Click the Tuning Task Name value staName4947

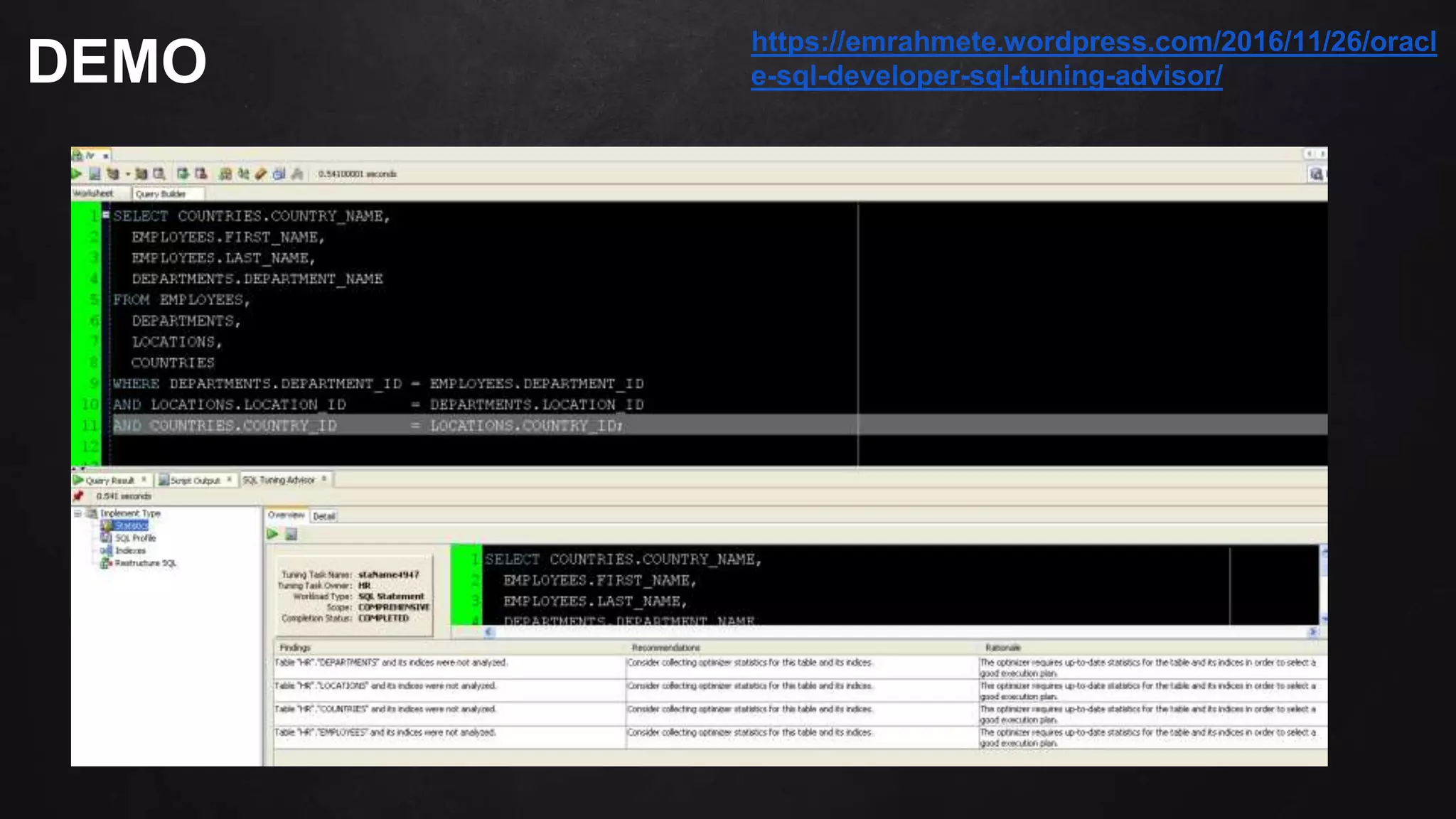pyautogui.click(x=389, y=574)
